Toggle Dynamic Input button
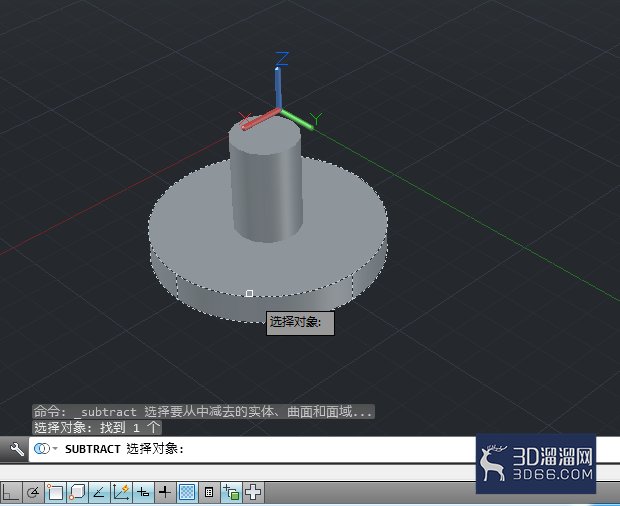This screenshot has height=506, width=620. 143,492
